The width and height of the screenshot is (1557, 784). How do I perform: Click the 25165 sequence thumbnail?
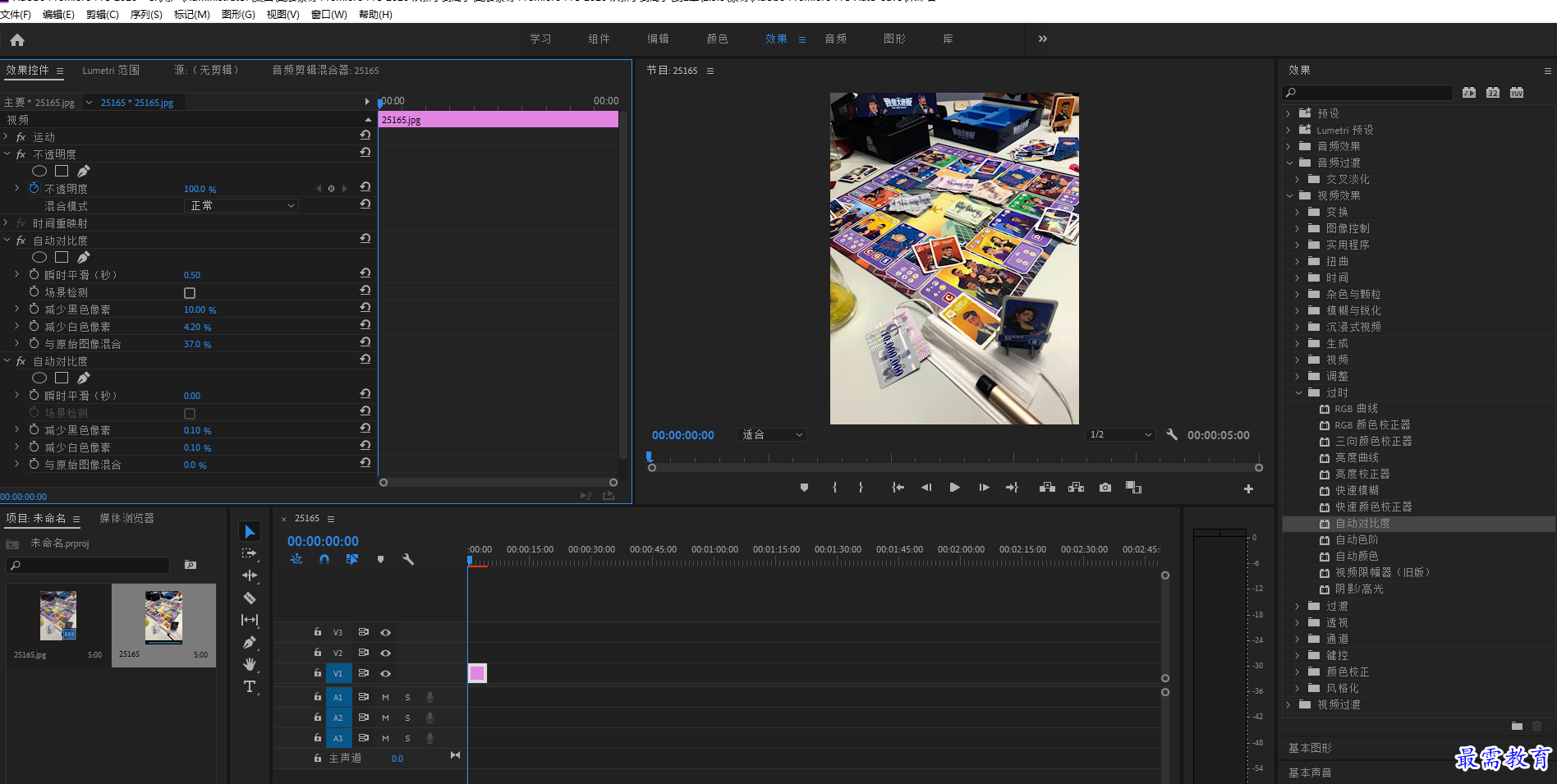pyautogui.click(x=163, y=617)
